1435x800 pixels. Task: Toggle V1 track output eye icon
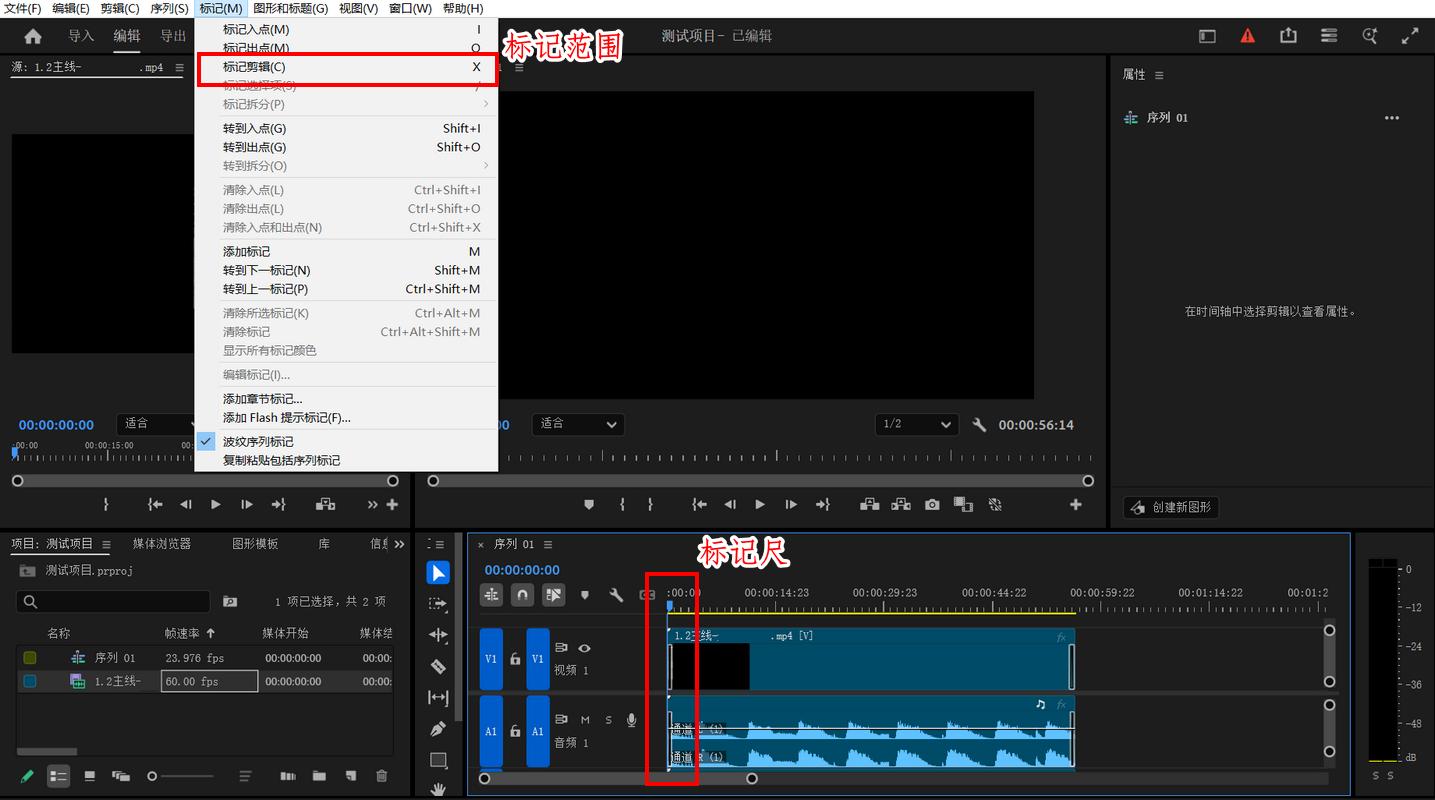pyautogui.click(x=585, y=648)
